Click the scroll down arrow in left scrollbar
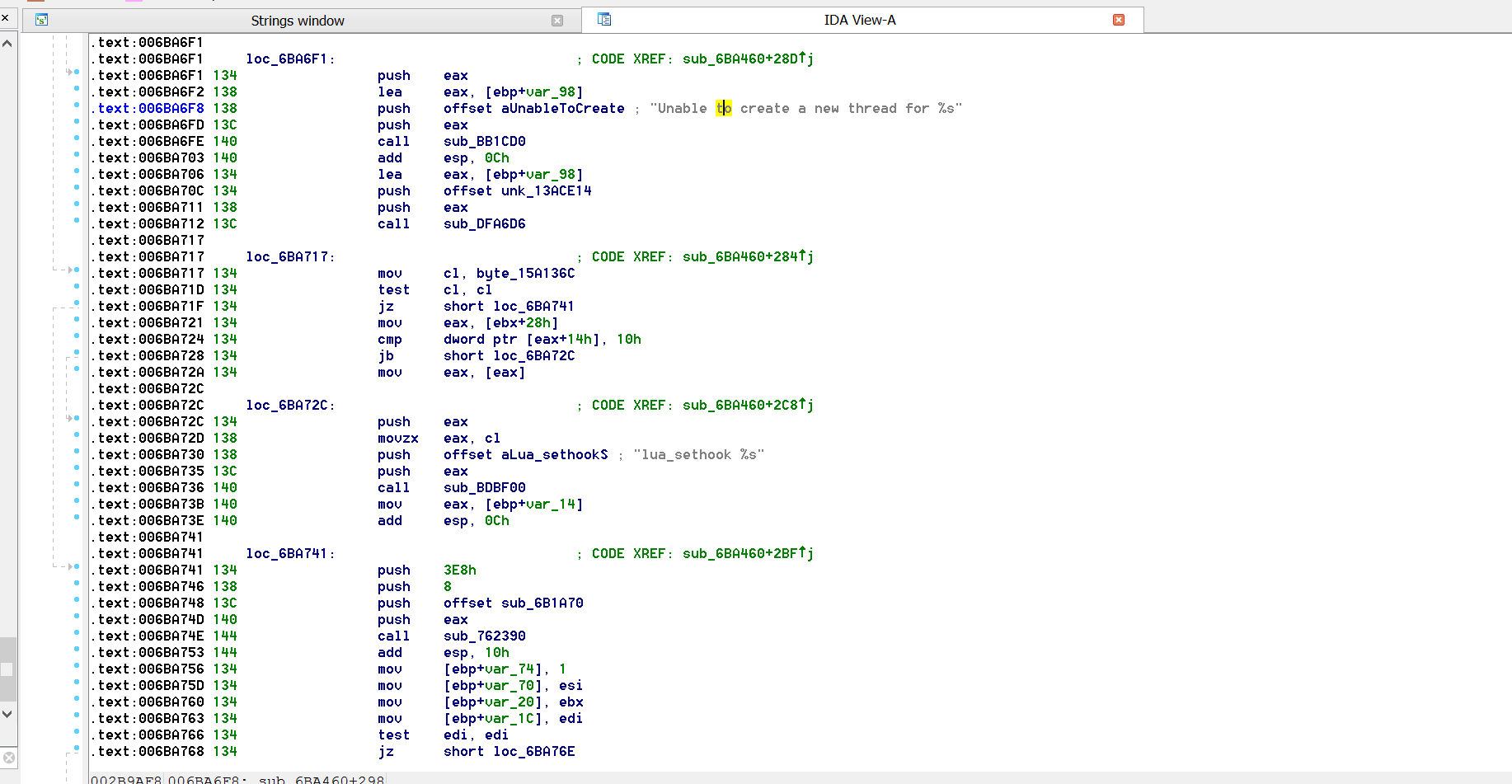The height and width of the screenshot is (784, 1512). point(7,714)
